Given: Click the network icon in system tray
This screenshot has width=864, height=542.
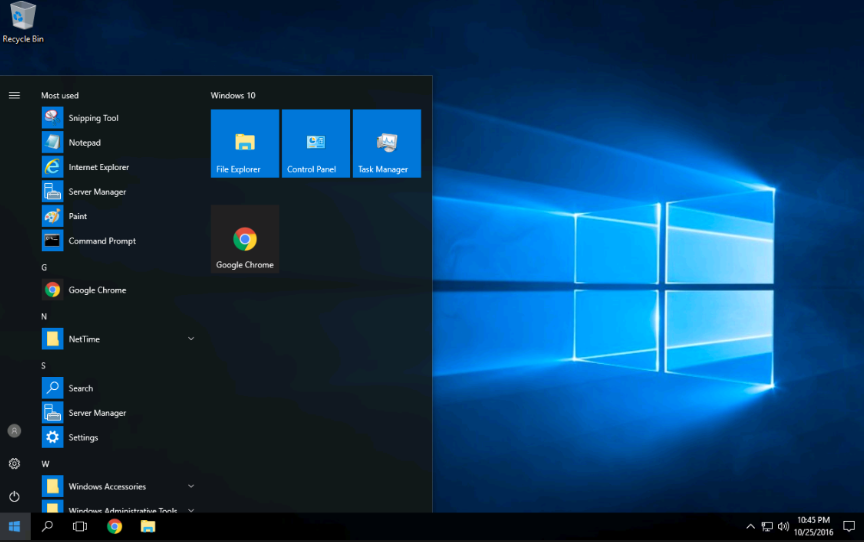Looking at the screenshot, I should click(x=767, y=527).
